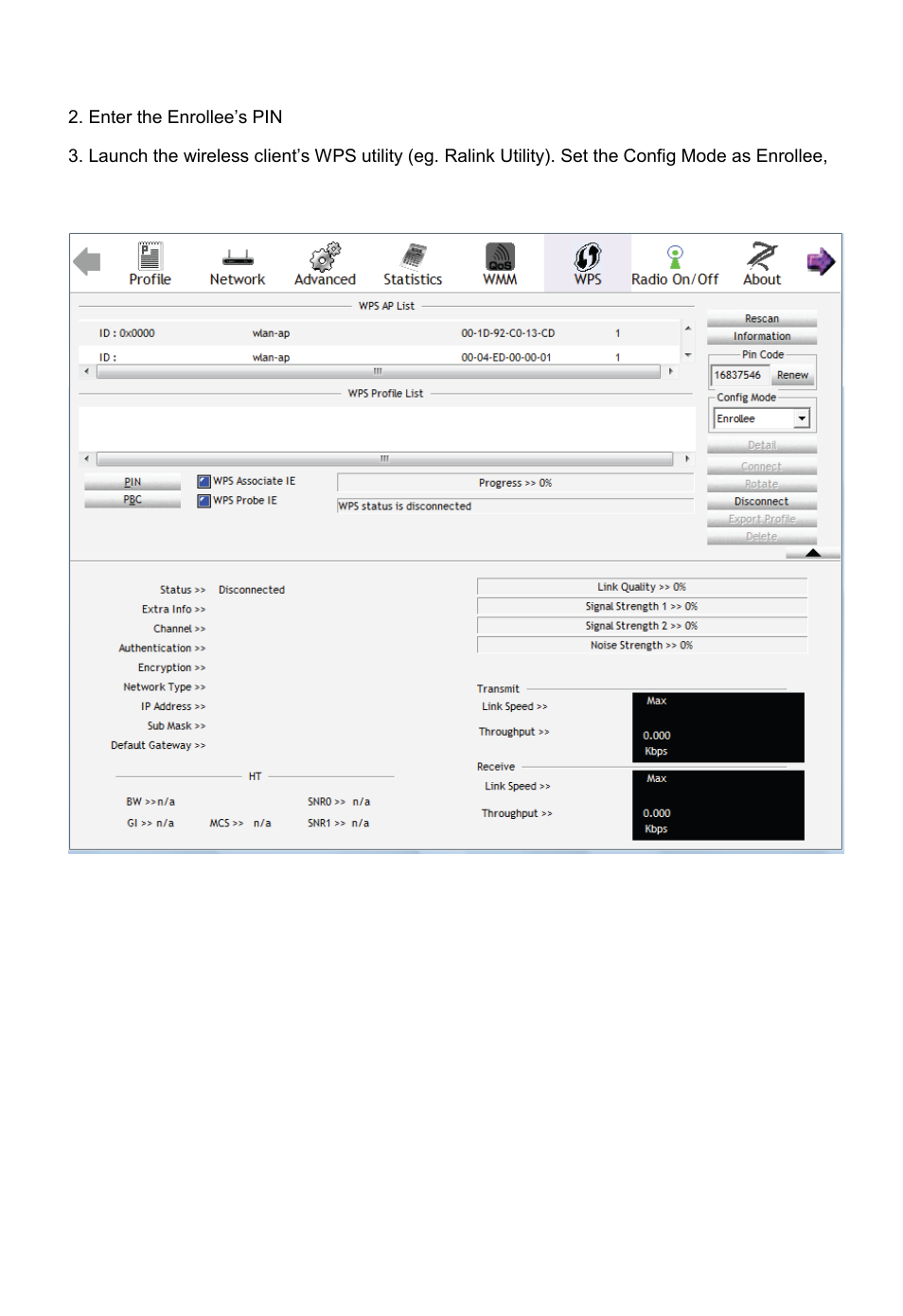Screen dimensions: 903x1316
Task: Click the Transmit throughput graph
Action: [x=718, y=727]
